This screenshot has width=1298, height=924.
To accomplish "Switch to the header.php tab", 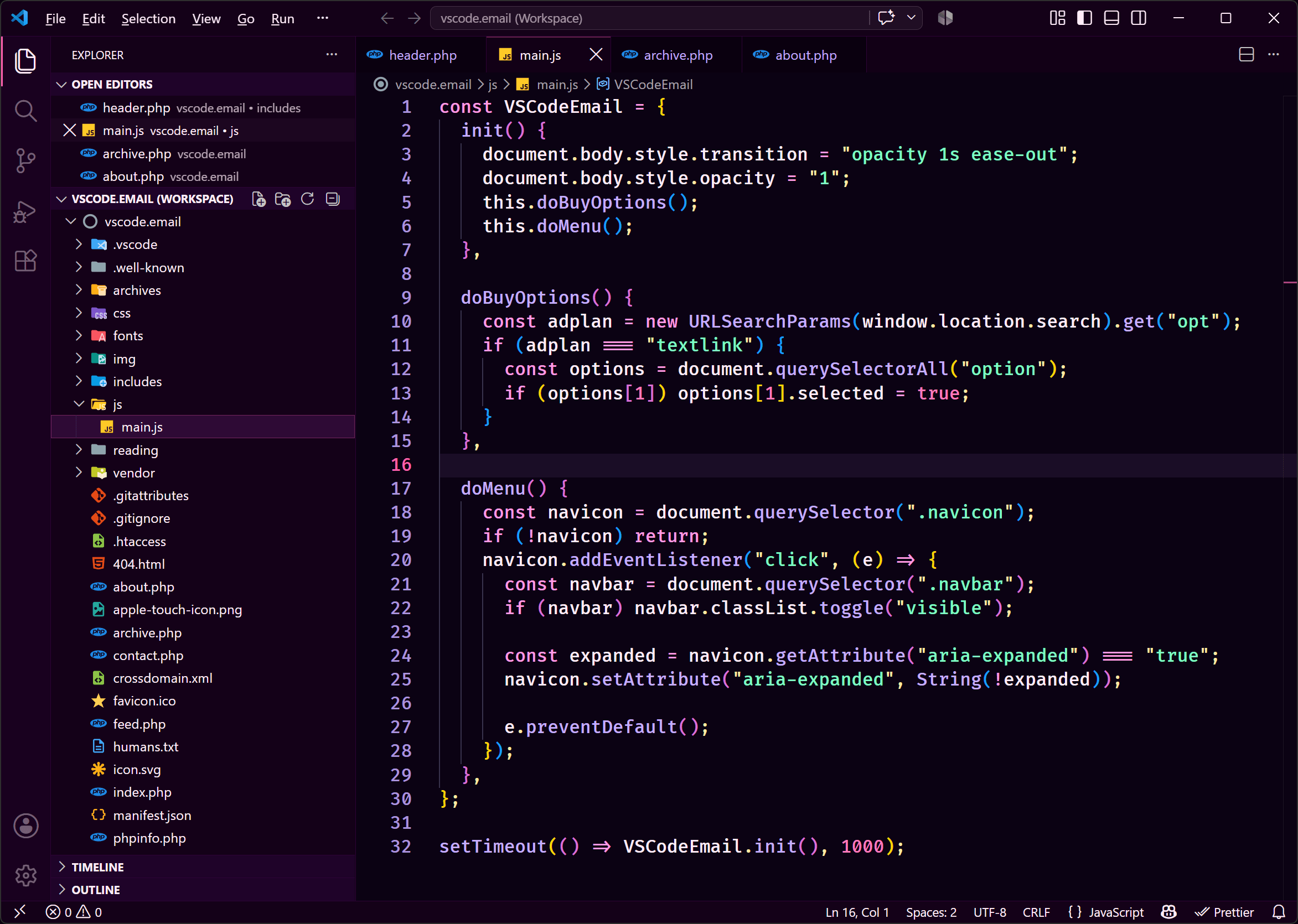I will coord(422,55).
